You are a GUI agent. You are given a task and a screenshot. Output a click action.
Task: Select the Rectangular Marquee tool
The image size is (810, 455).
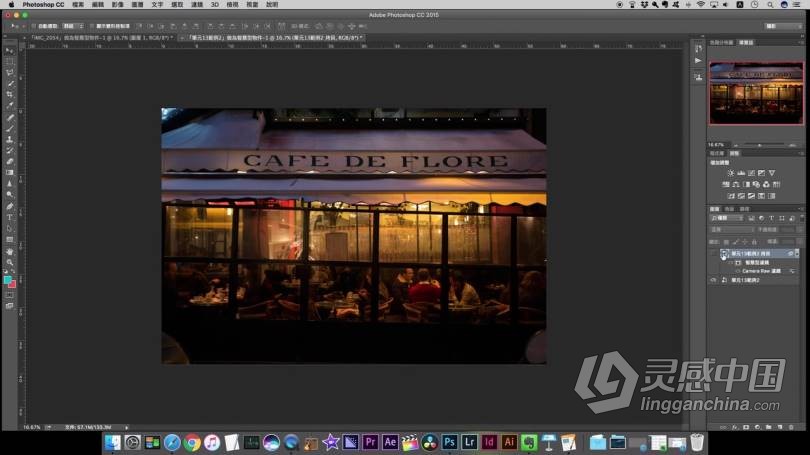(9, 61)
